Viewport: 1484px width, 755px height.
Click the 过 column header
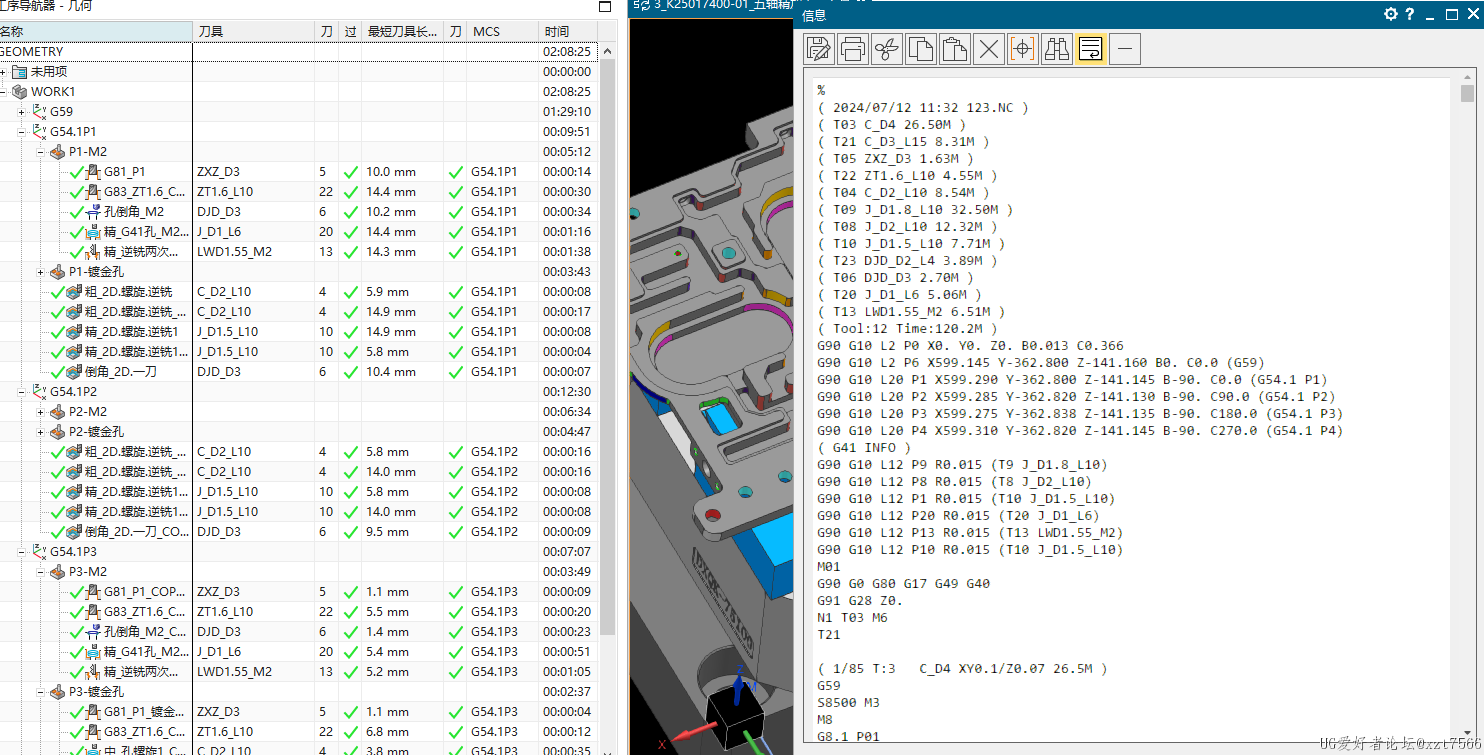point(350,32)
